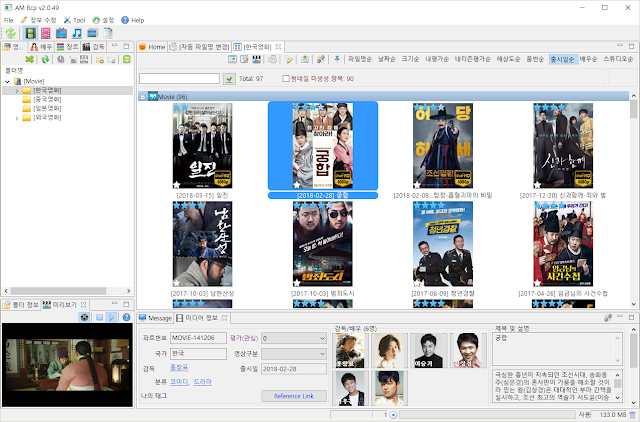Image resolution: width=640 pixels, height=422 pixels.
Task: Click the Reference Link button
Action: [294, 396]
